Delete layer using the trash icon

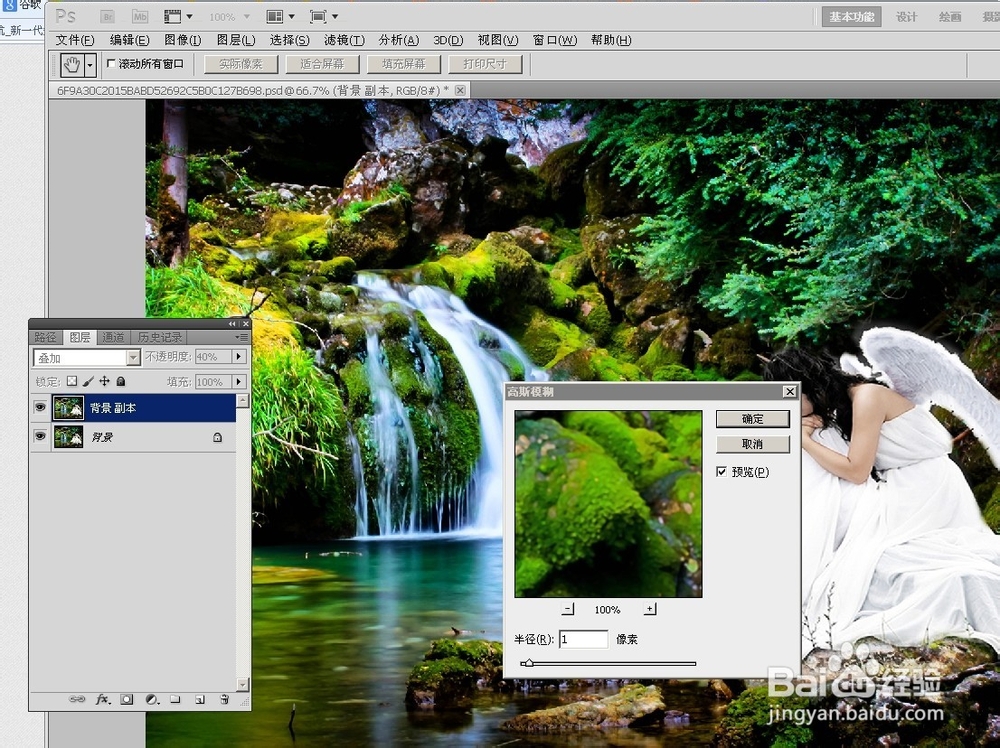pos(224,699)
